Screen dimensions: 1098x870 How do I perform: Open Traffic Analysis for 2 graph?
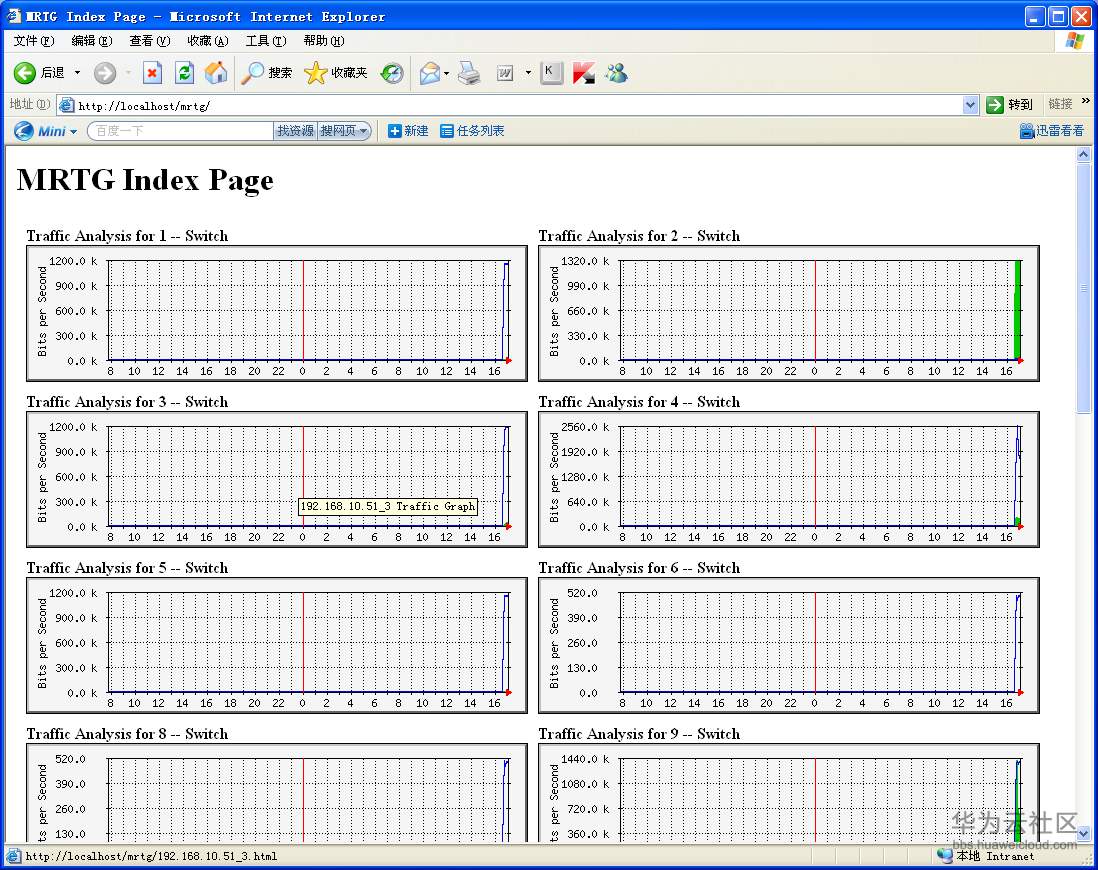click(x=788, y=313)
